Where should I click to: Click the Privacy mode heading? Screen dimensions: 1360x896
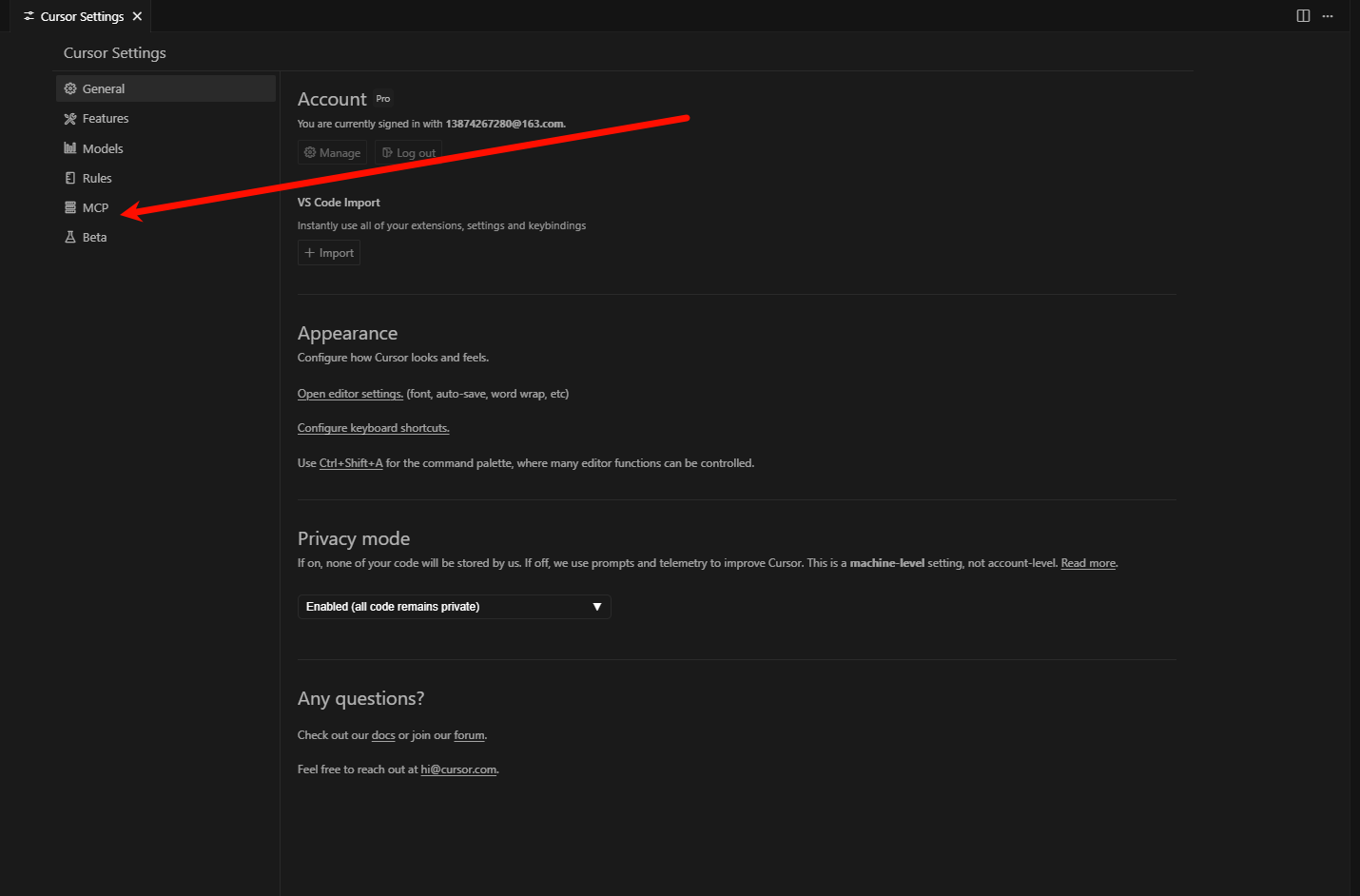point(354,538)
